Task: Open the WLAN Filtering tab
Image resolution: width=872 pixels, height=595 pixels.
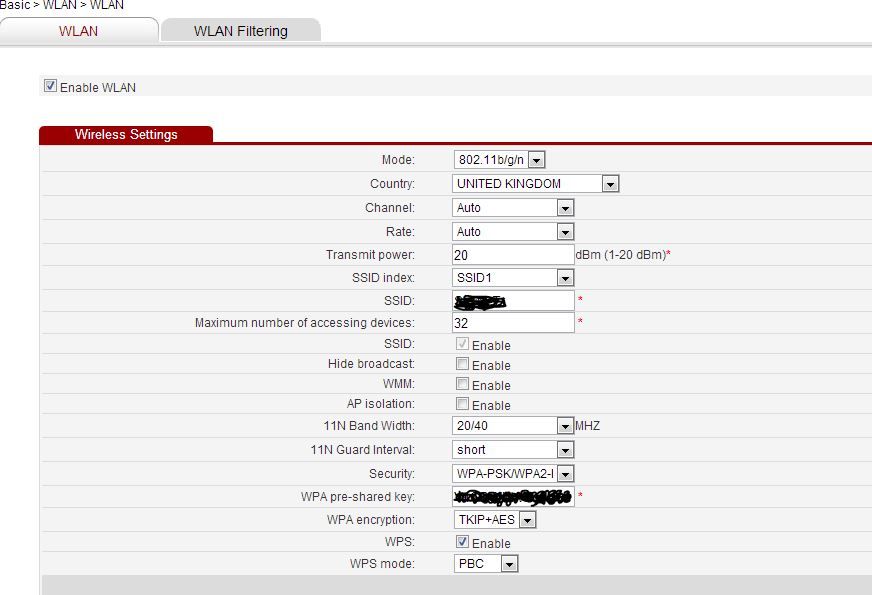Action: [241, 31]
